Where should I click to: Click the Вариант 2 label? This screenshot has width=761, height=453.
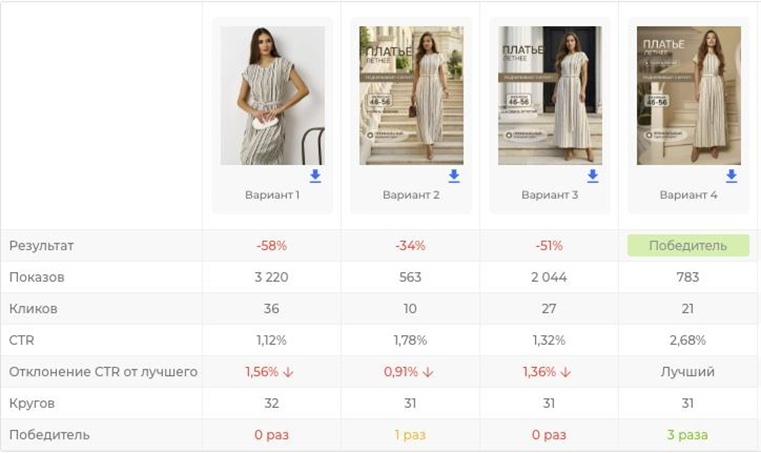point(411,195)
